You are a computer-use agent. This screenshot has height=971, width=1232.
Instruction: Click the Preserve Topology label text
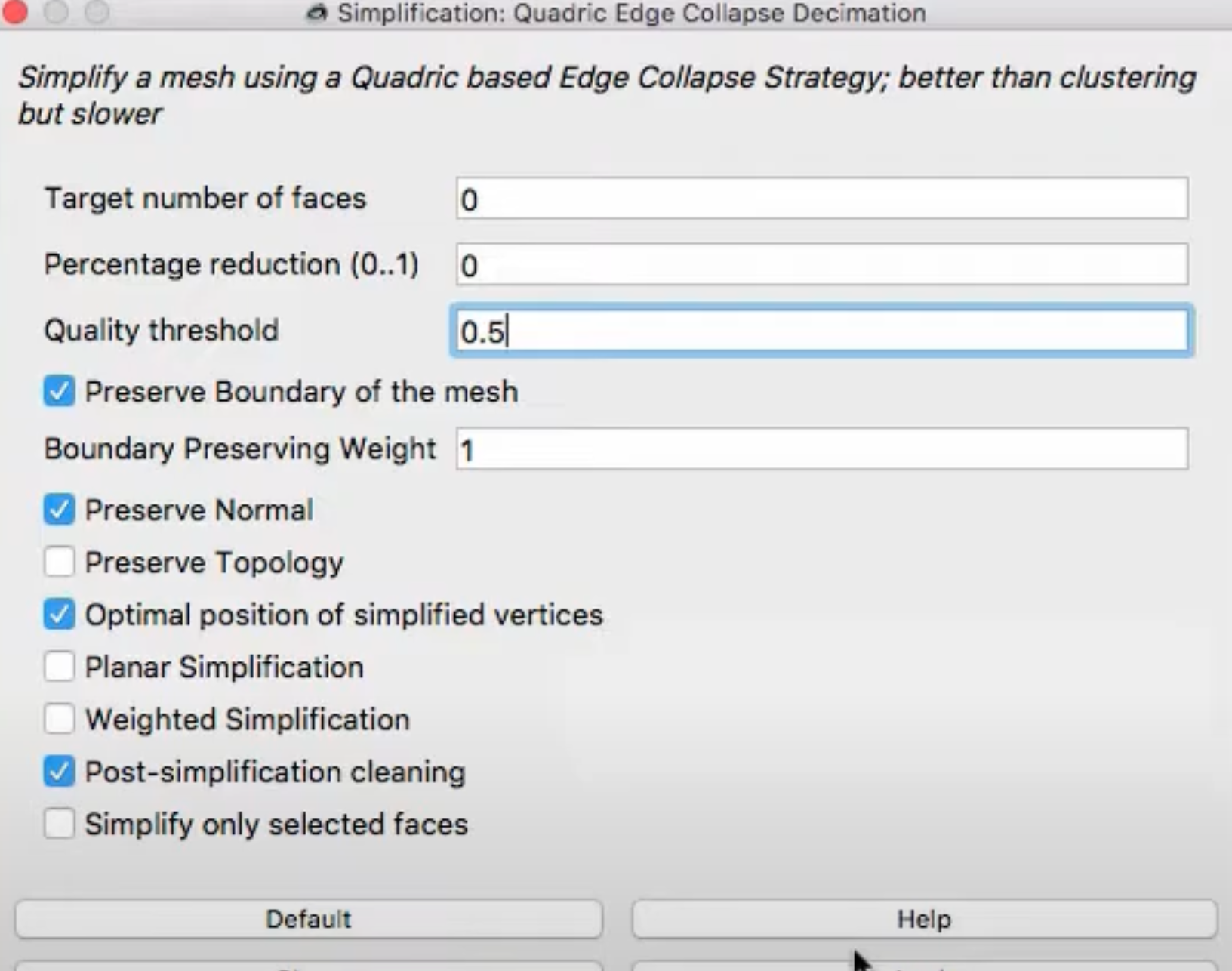pos(214,563)
